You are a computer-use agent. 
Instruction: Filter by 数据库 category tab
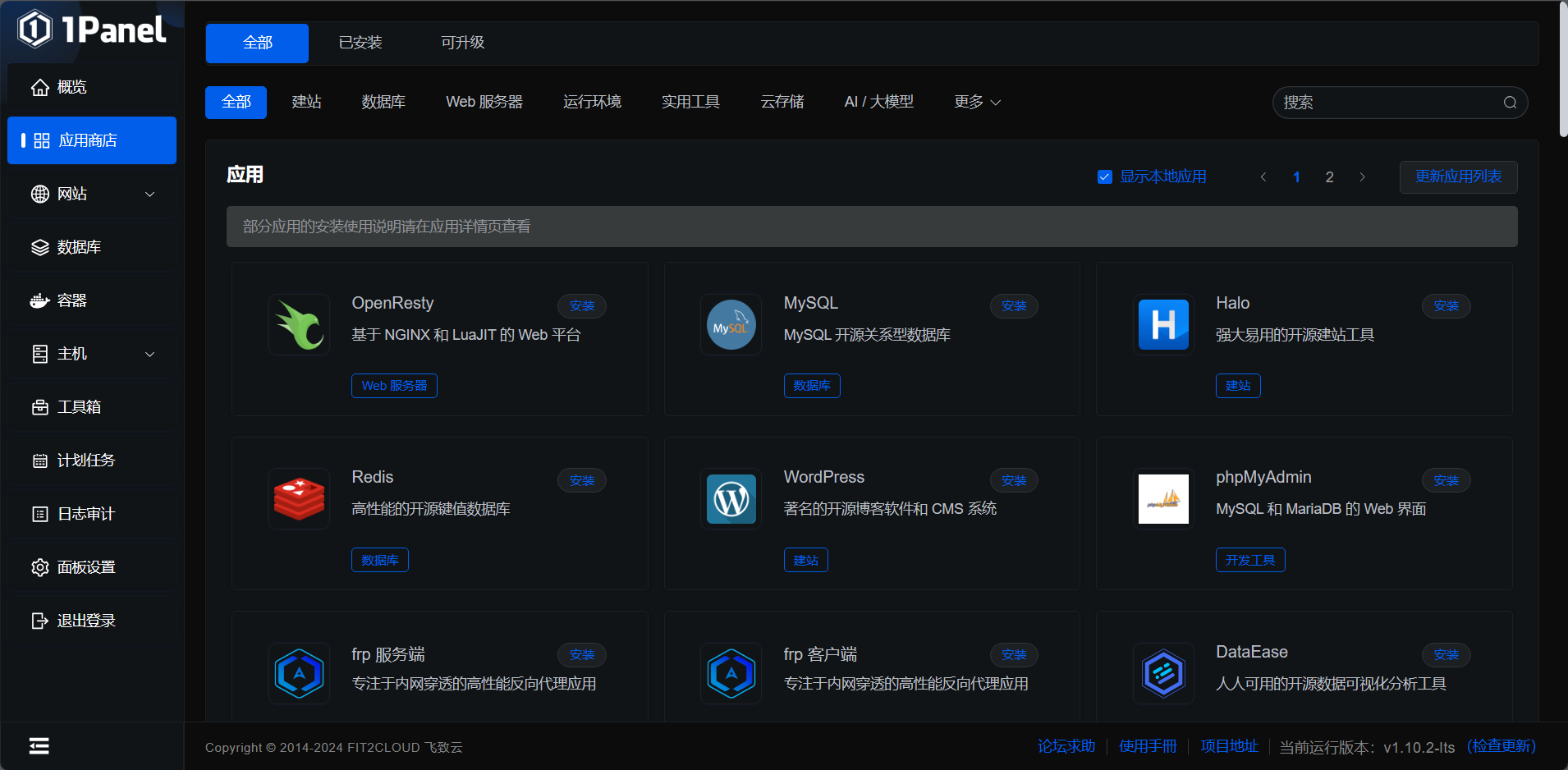[x=383, y=102]
